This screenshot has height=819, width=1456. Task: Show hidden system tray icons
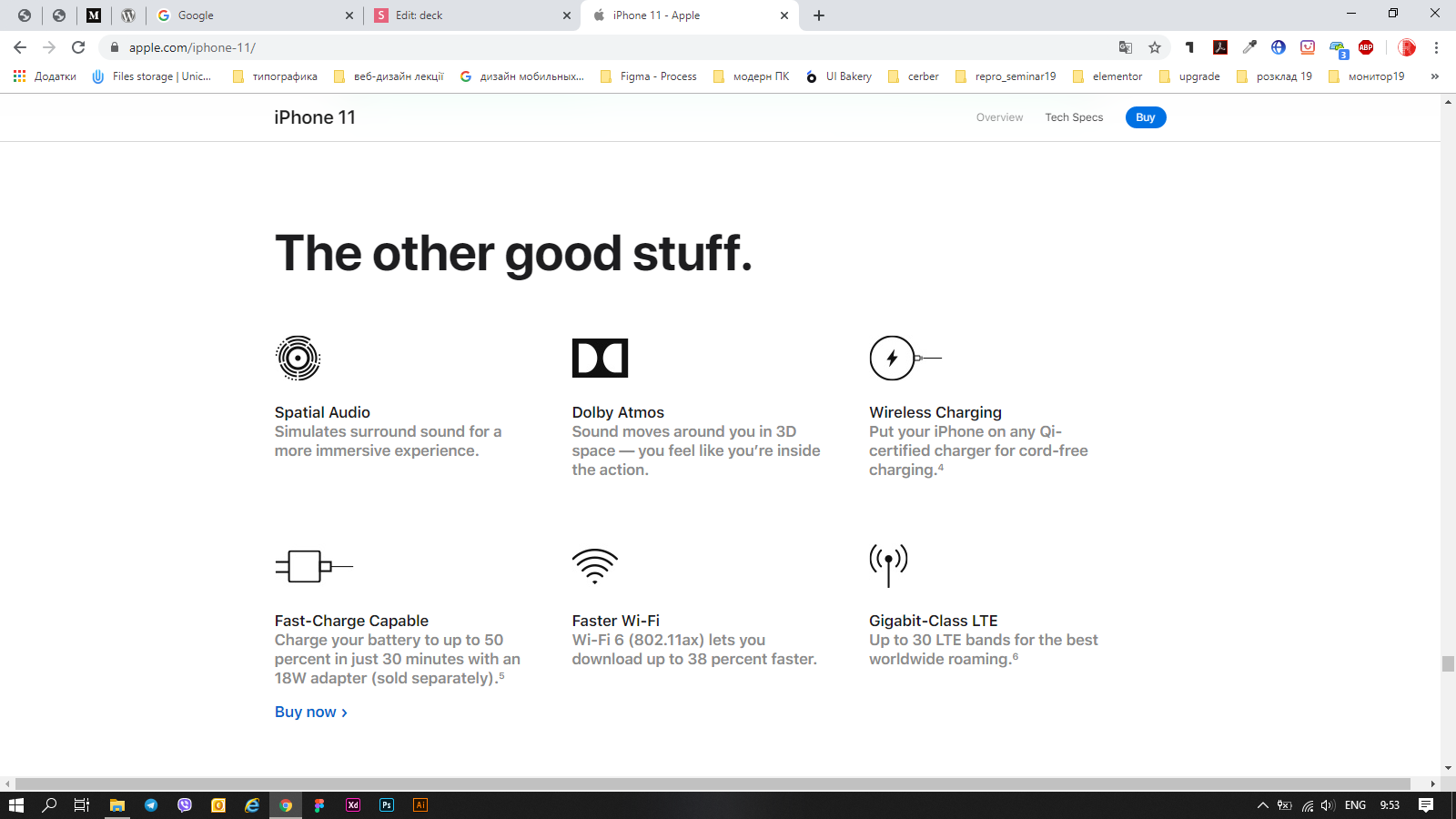[x=1262, y=805]
